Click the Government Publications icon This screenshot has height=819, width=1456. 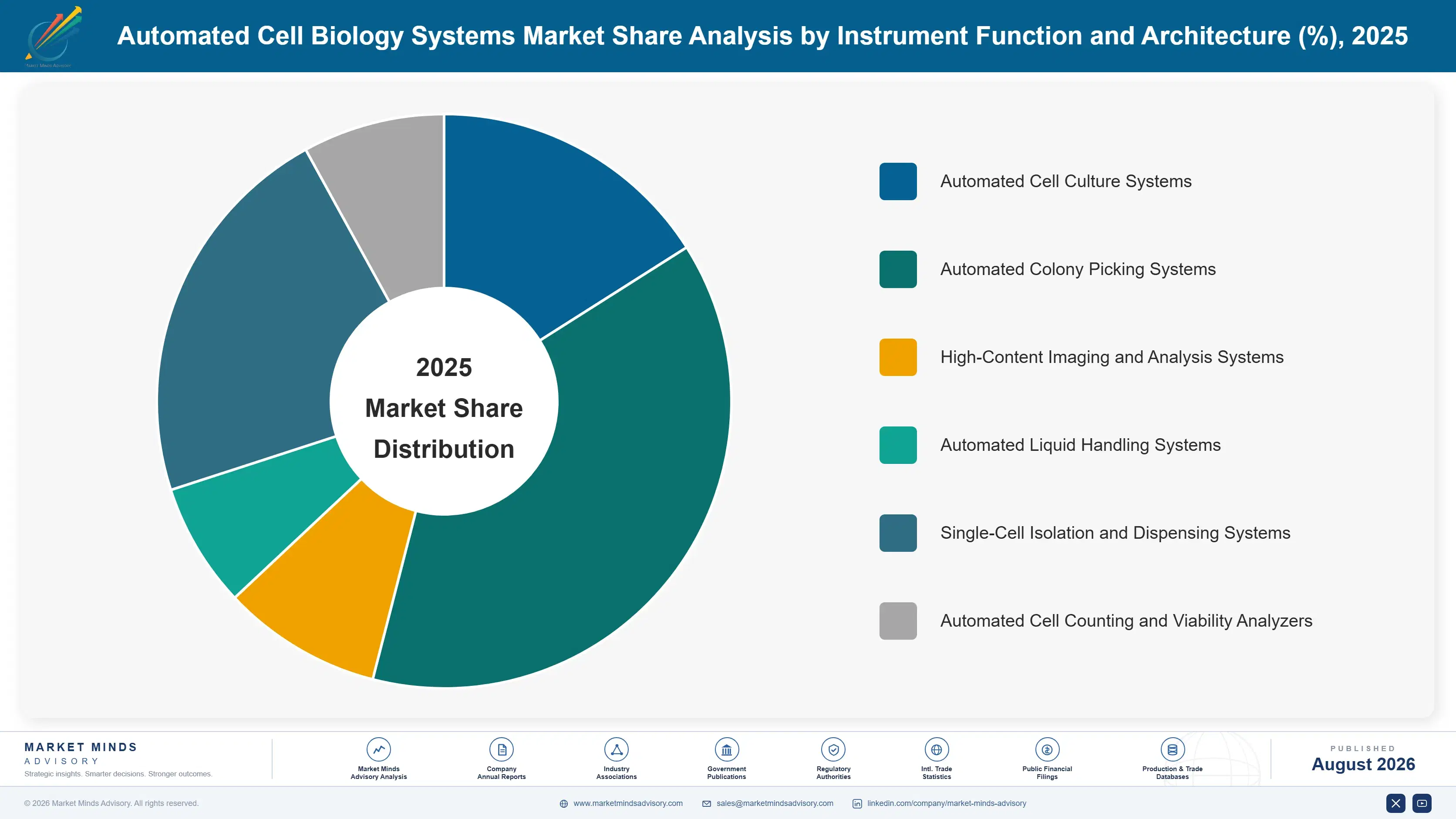tap(726, 749)
